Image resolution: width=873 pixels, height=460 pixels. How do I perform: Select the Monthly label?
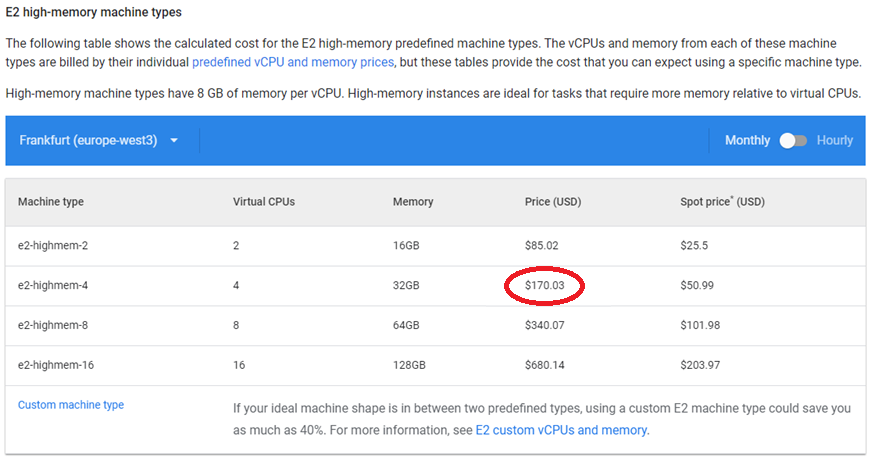pyautogui.click(x=747, y=141)
